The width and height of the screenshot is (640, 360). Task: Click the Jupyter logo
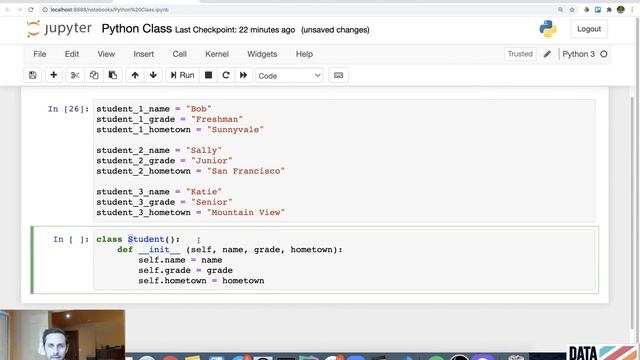tap(59, 29)
